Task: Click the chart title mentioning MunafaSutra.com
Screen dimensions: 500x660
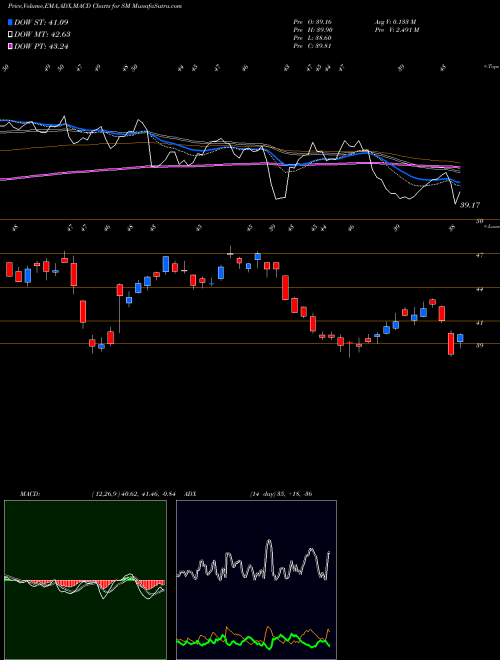Action: pyautogui.click(x=95, y=6)
